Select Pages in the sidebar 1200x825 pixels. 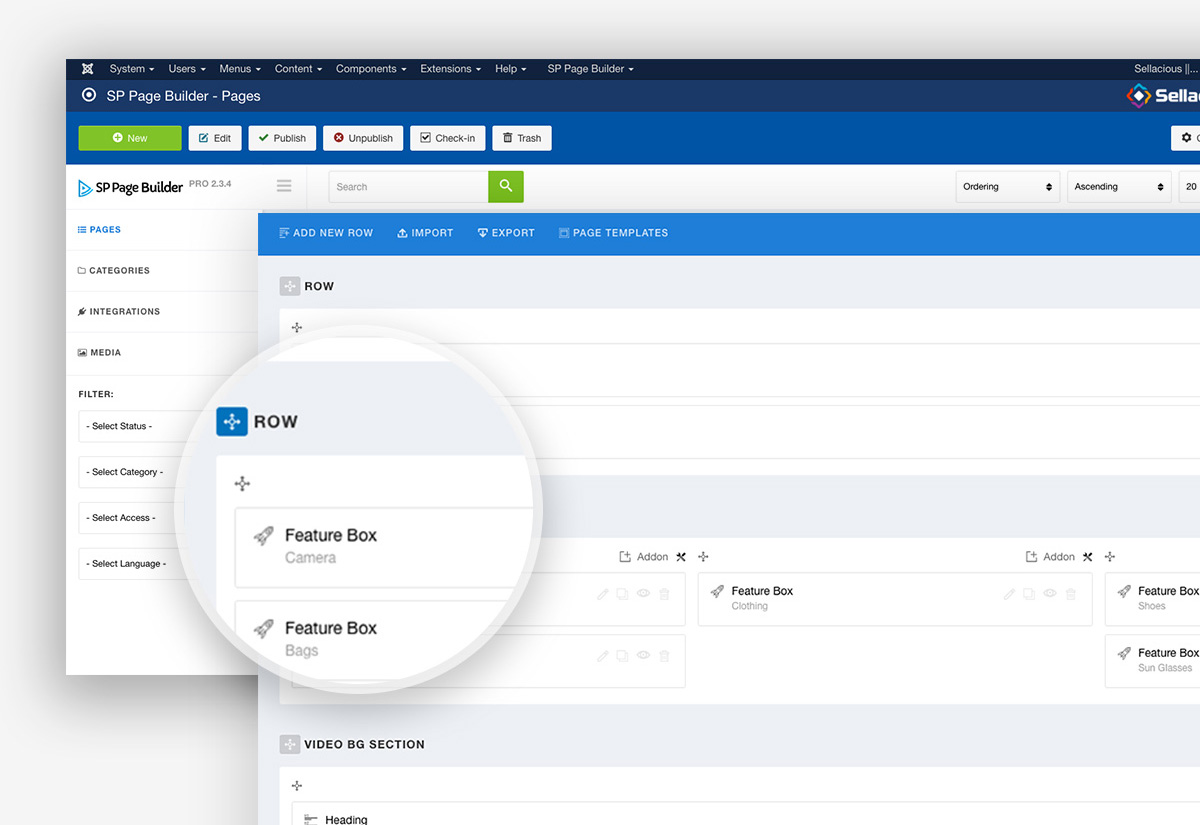pos(99,230)
